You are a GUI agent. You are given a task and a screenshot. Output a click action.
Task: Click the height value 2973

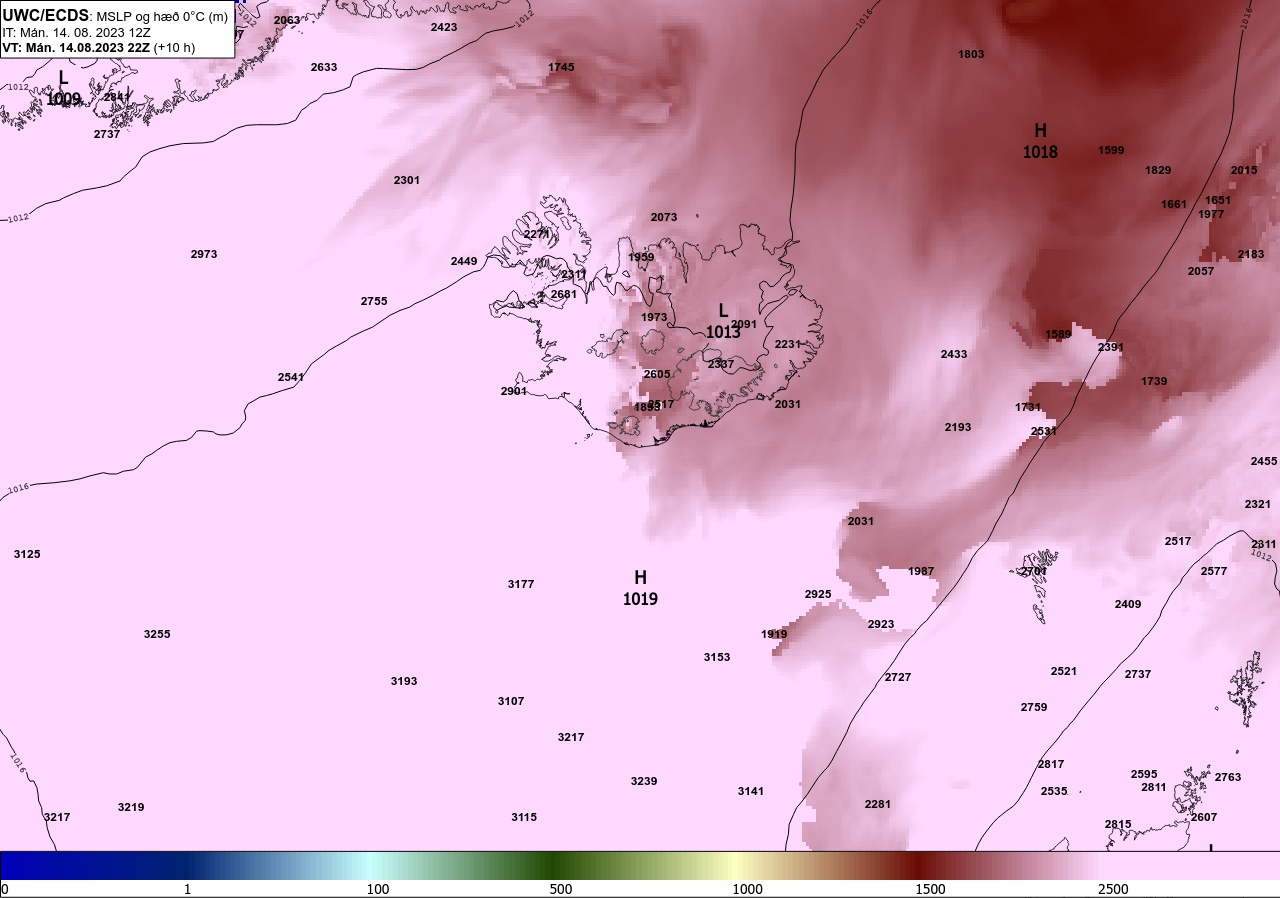click(204, 254)
